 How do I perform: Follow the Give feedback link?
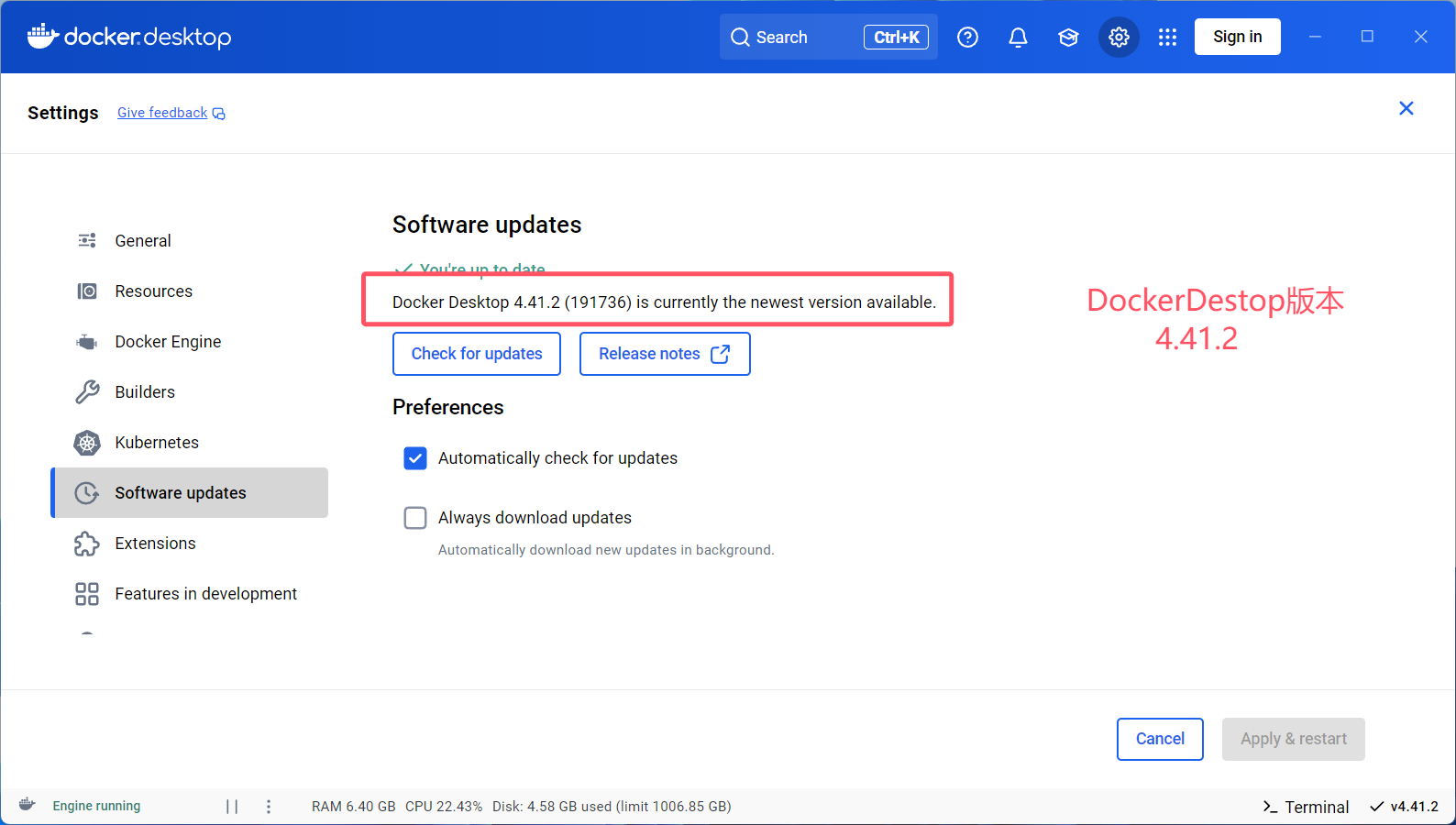pyautogui.click(x=162, y=113)
